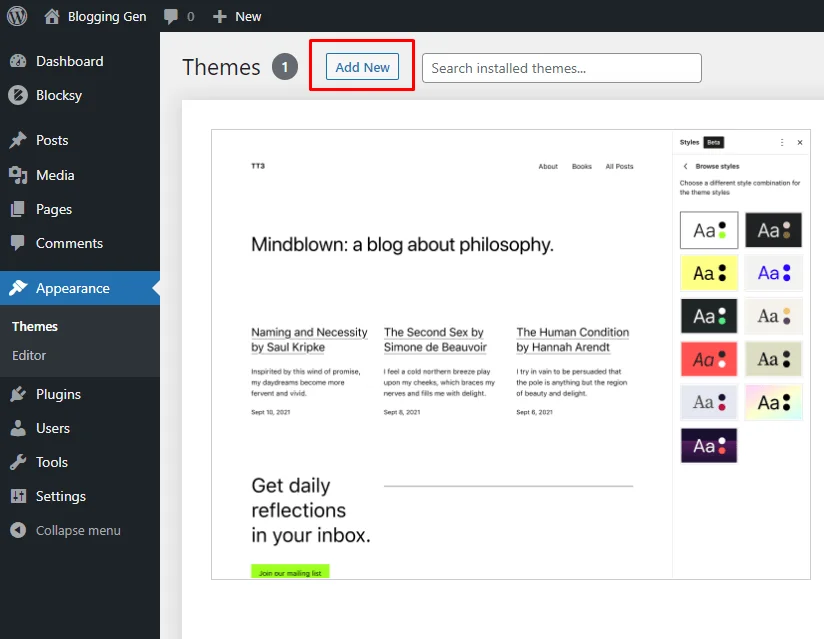Click the WordPress logo in admin bar
The image size is (824, 639).
[x=17, y=16]
